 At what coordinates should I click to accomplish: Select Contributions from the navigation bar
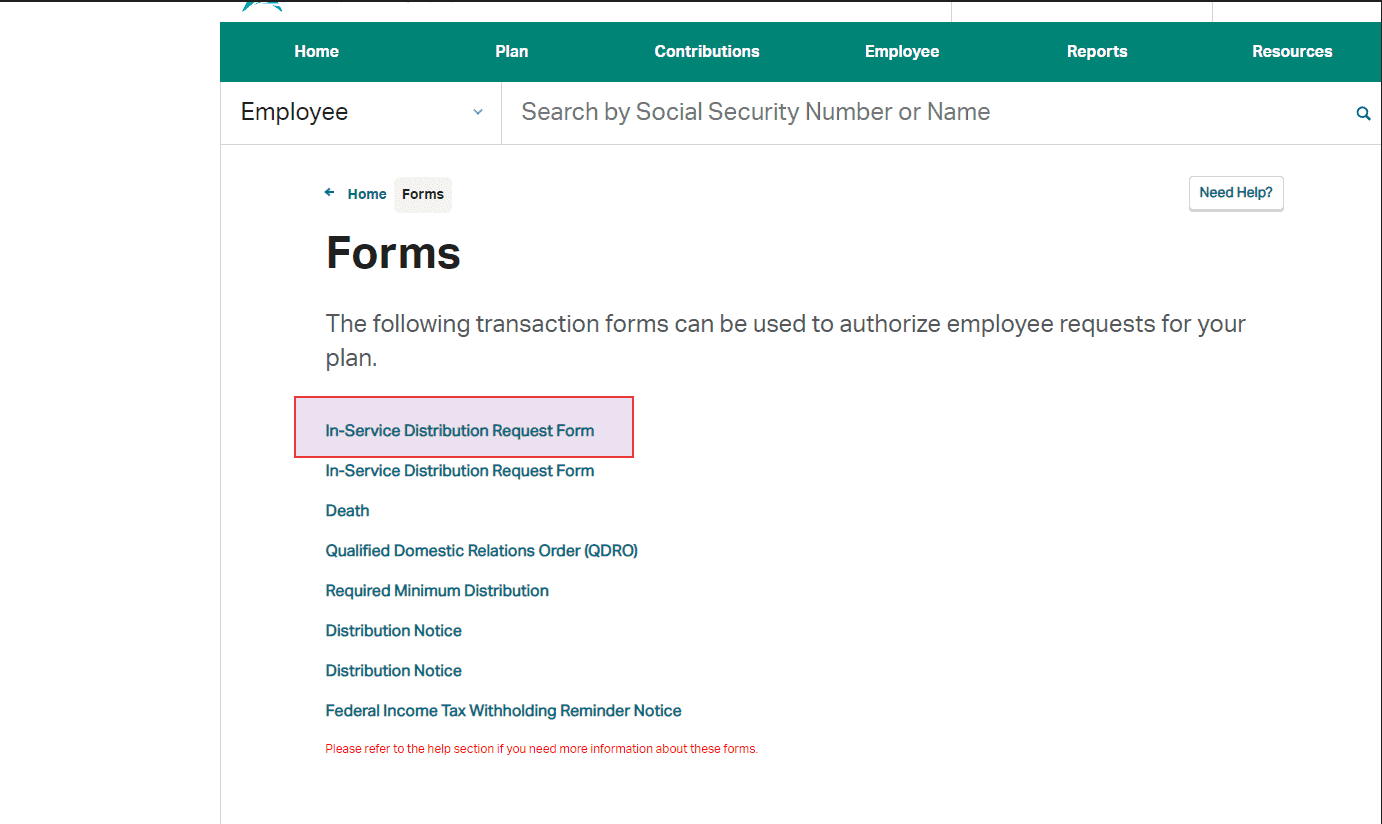(x=707, y=51)
